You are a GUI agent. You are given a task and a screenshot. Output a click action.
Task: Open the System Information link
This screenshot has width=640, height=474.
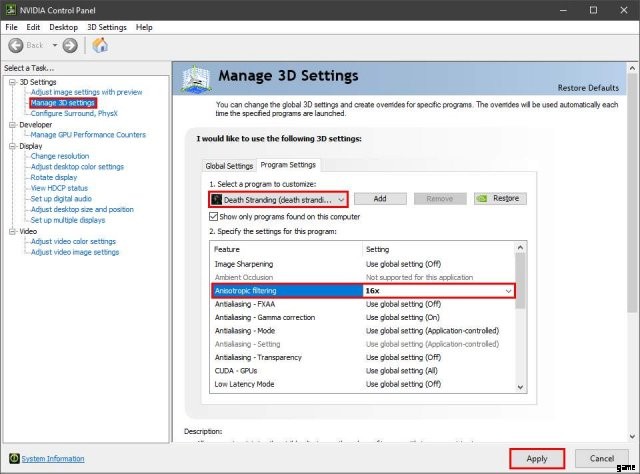(53, 458)
